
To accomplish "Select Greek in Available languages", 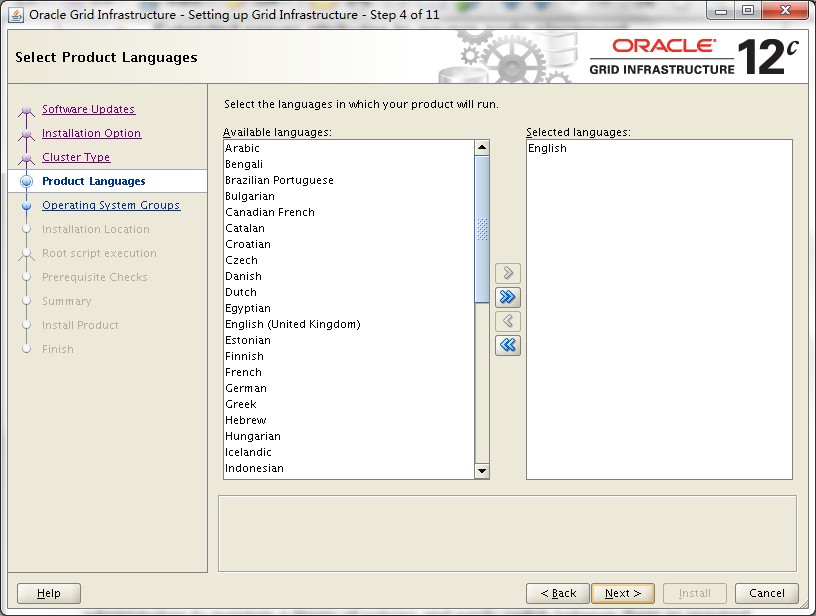I will (x=349, y=404).
